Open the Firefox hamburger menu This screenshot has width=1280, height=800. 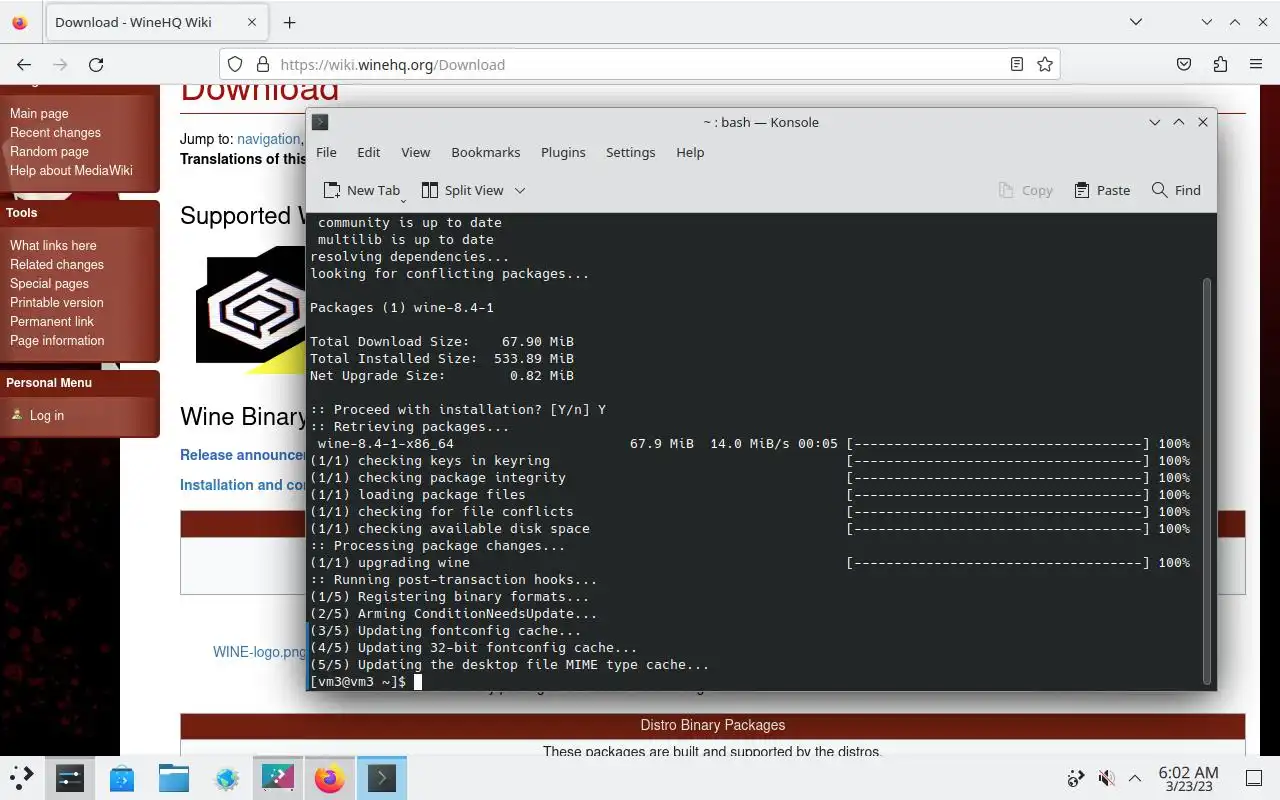[x=1256, y=64]
